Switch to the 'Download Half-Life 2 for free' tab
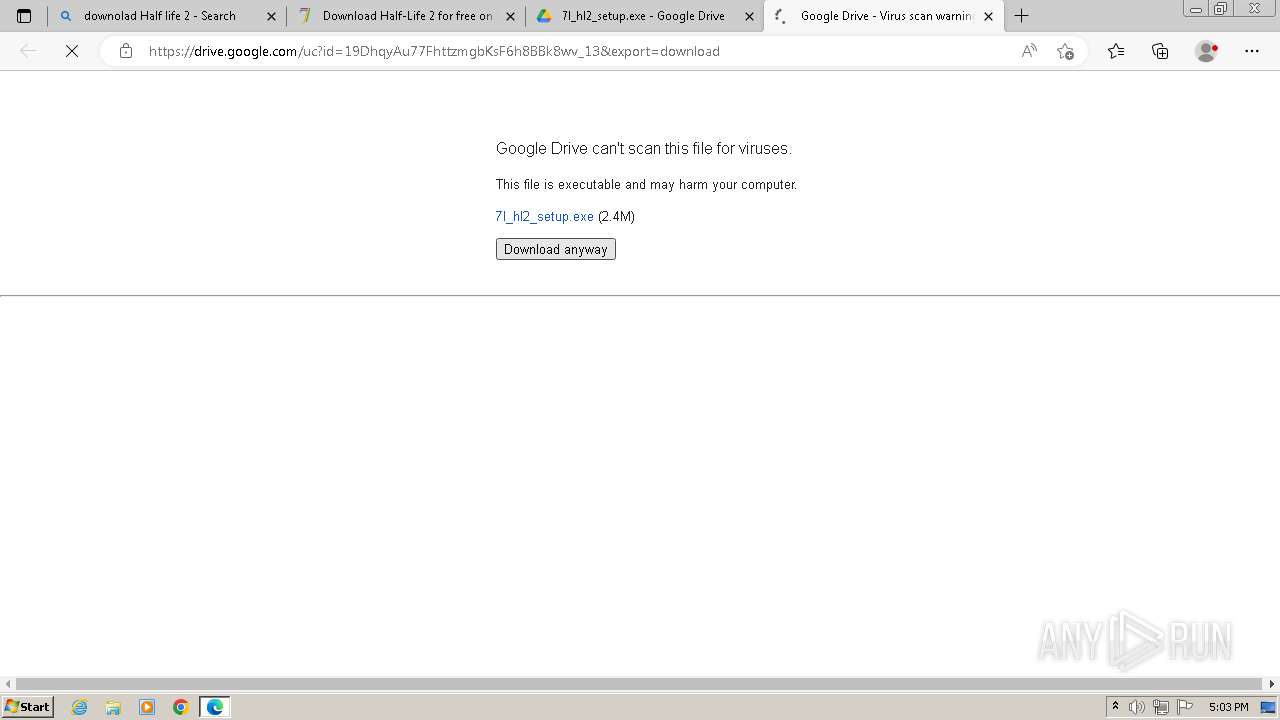This screenshot has height=720, width=1280. pyautogui.click(x=406, y=16)
